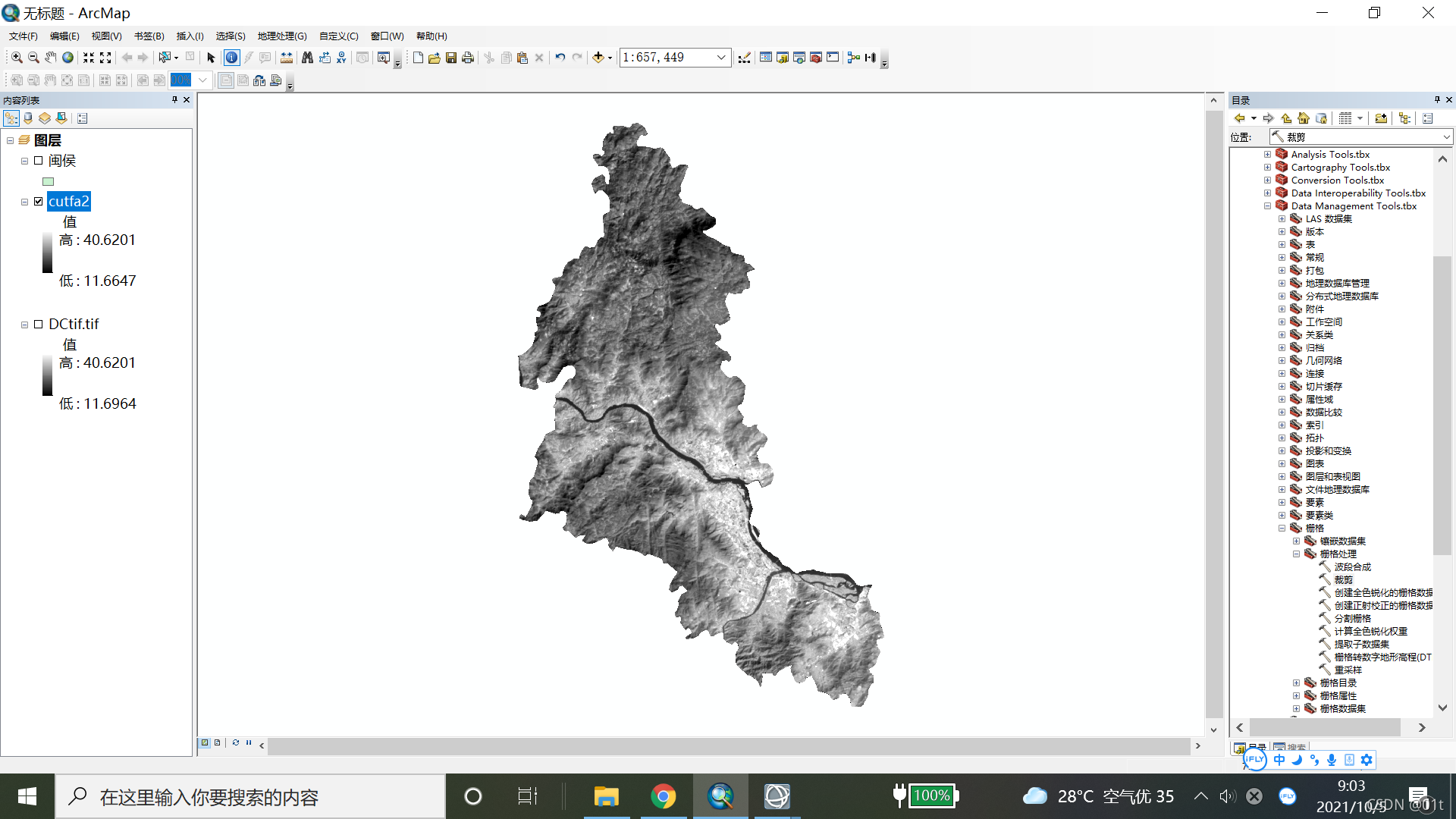Open a map document with folder icon
Screen dimensions: 1456x819
pyautogui.click(x=435, y=58)
